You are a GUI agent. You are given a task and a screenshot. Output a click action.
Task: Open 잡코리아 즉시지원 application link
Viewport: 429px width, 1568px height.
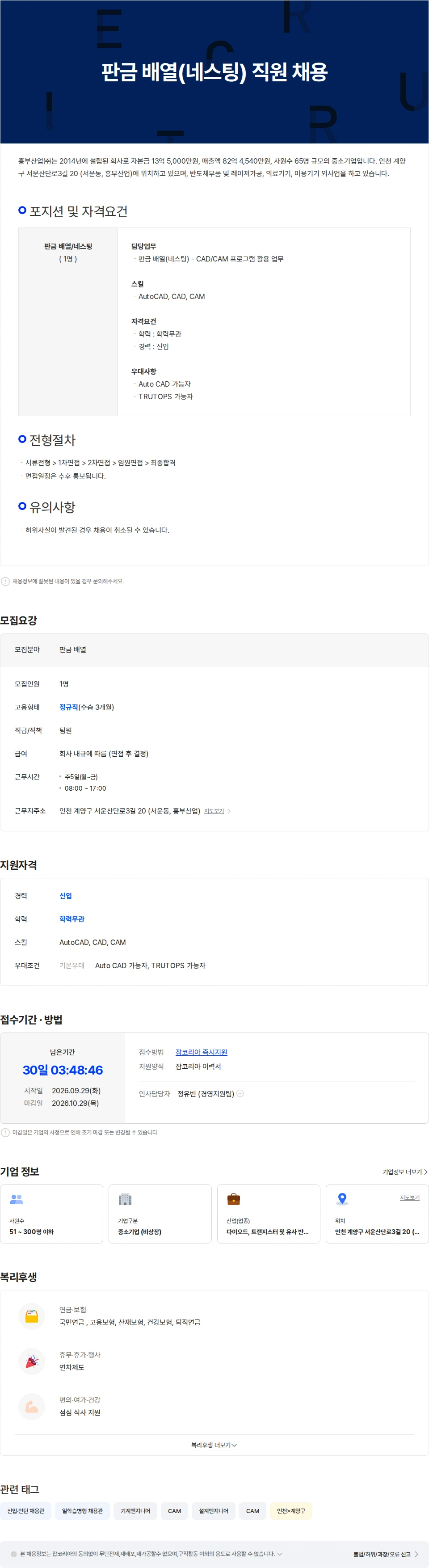click(202, 1052)
